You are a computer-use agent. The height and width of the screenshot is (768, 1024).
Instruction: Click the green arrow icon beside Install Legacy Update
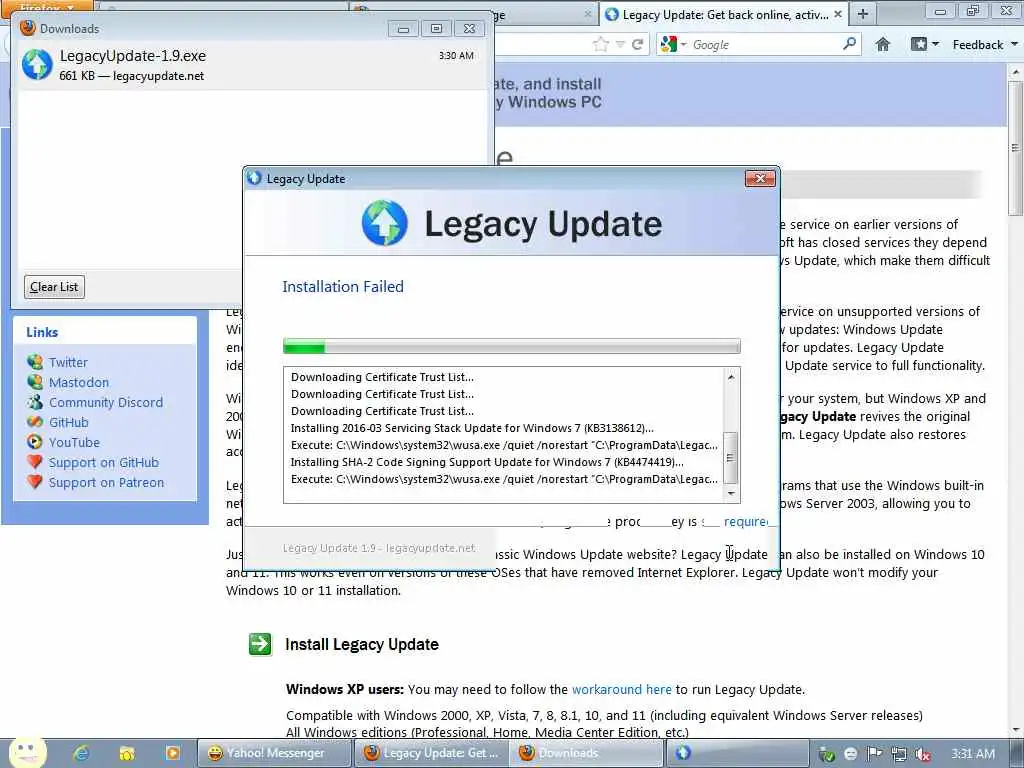[x=260, y=644]
